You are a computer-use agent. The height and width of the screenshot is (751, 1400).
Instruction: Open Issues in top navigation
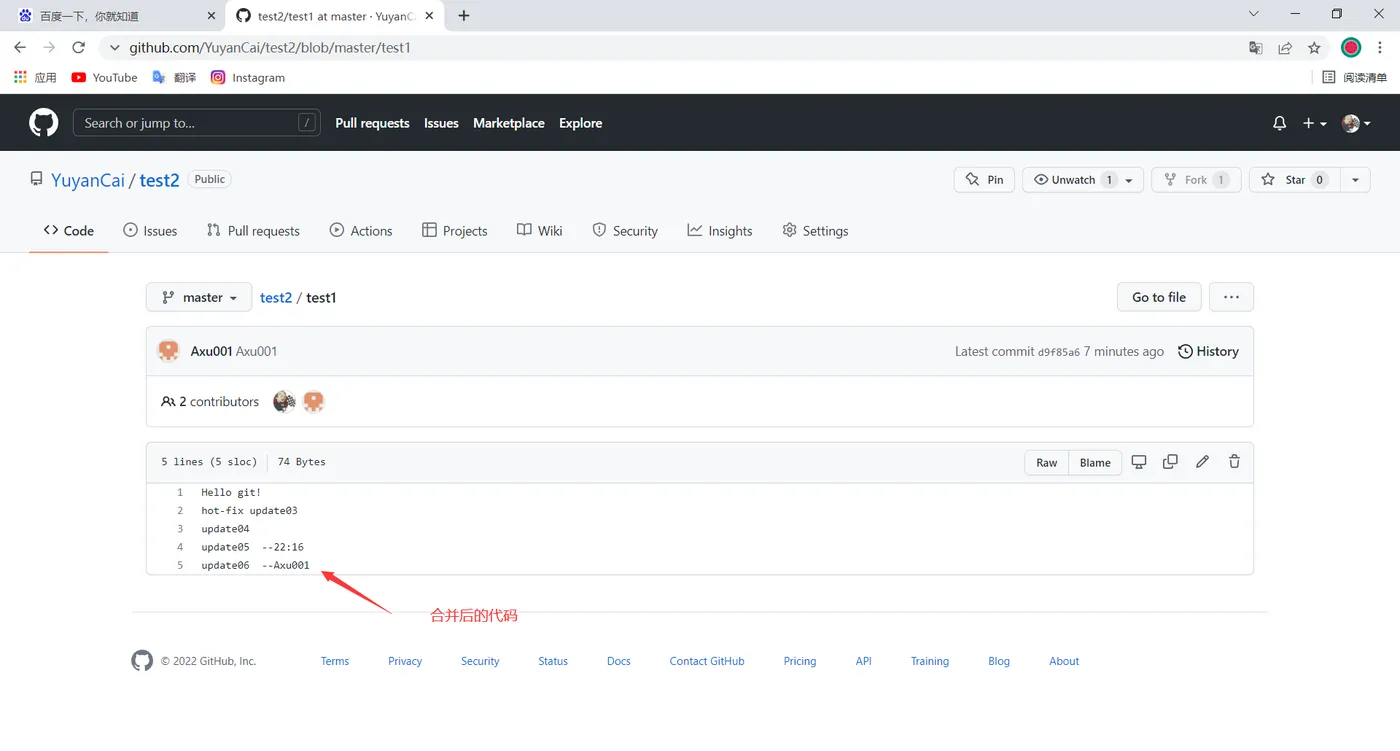tap(441, 123)
